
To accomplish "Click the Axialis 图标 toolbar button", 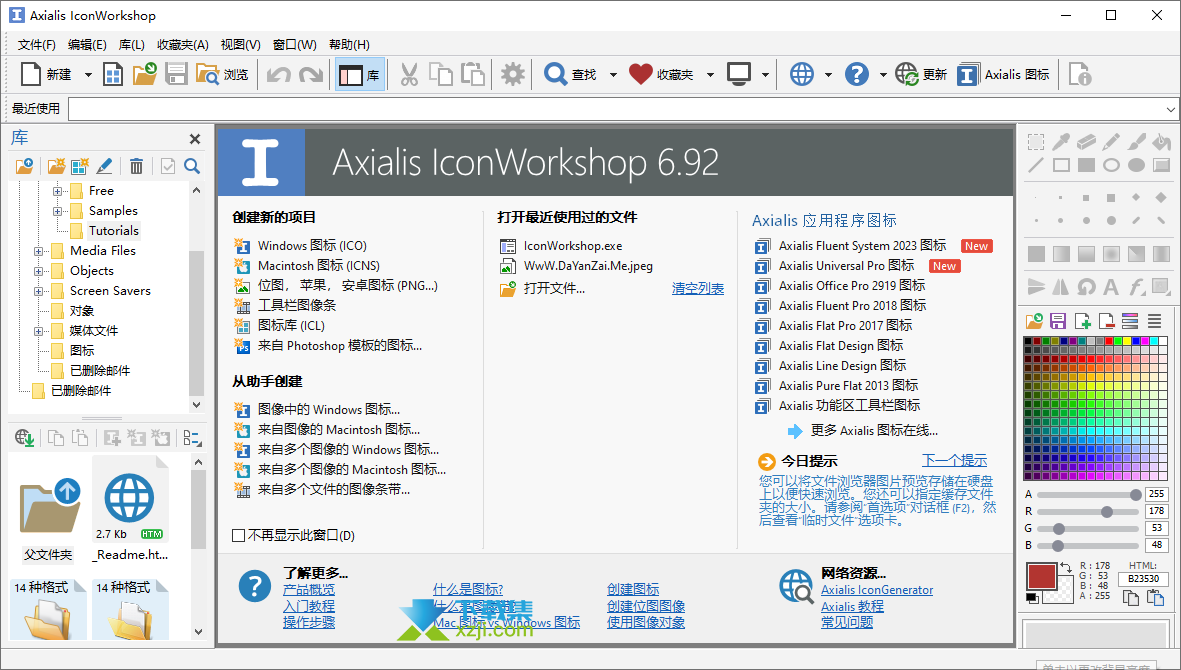I will [1004, 75].
